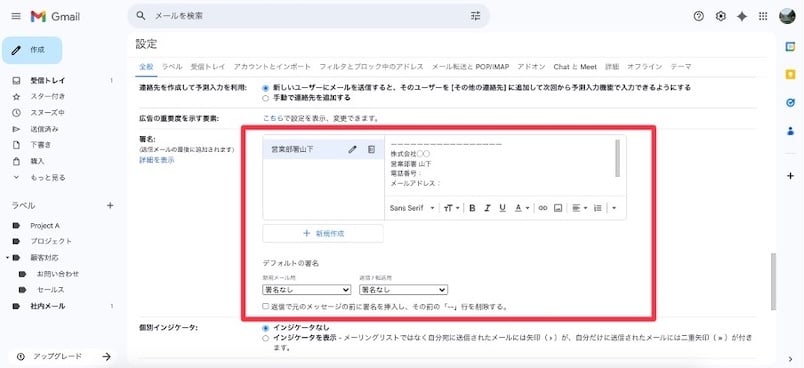804x368 pixels.
Task: Edit the 営業部署山下 signature name pencil
Action: click(x=352, y=149)
